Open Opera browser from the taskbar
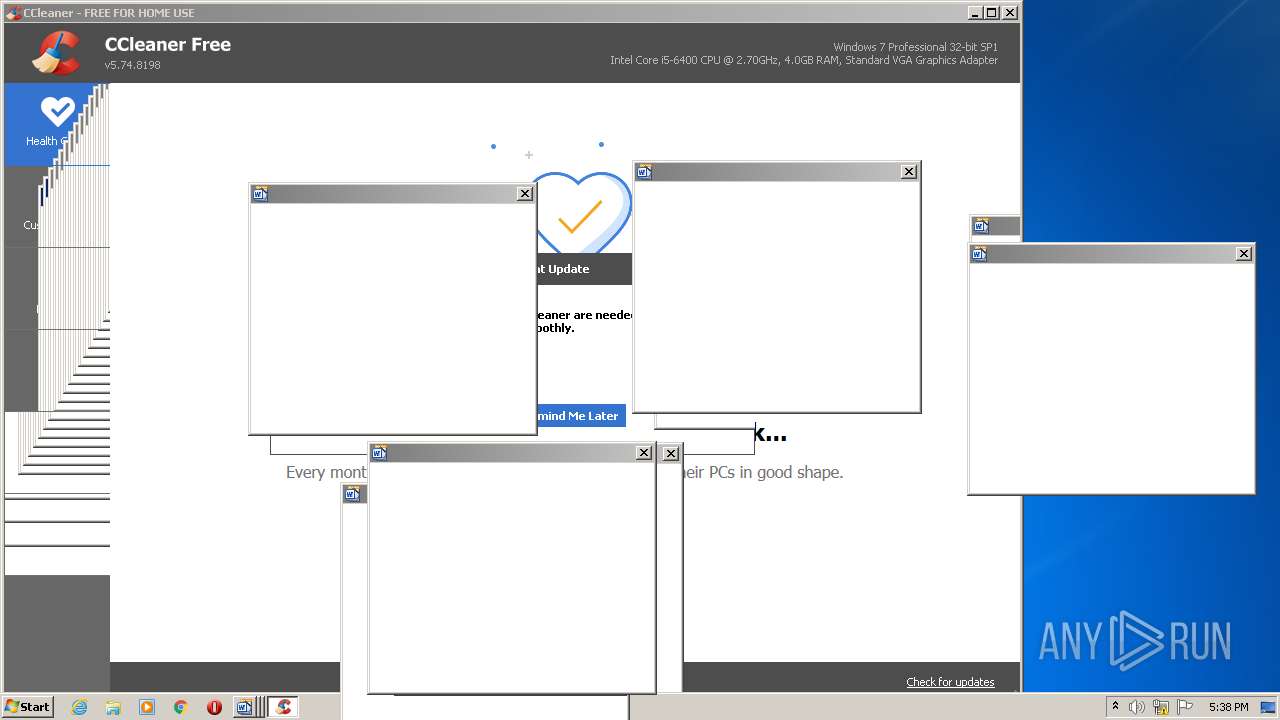 pos(214,707)
